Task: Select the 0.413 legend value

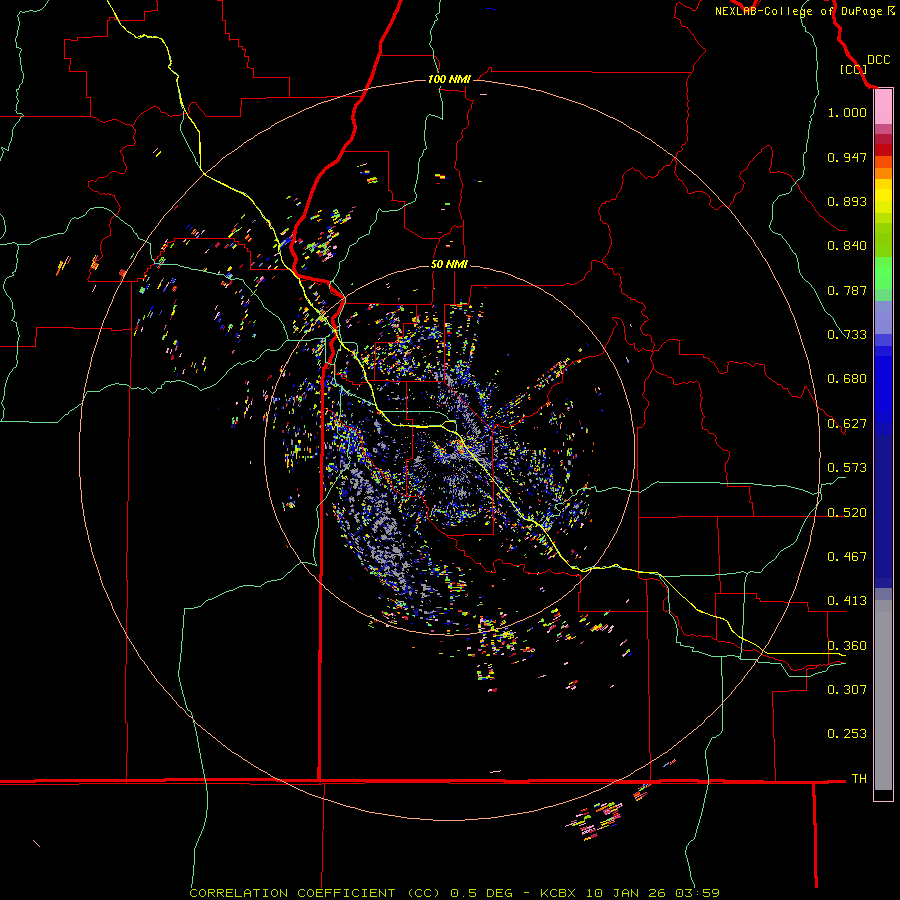Action: [847, 601]
